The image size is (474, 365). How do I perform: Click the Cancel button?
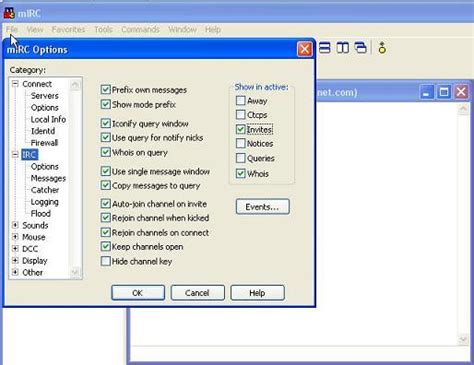tap(197, 293)
